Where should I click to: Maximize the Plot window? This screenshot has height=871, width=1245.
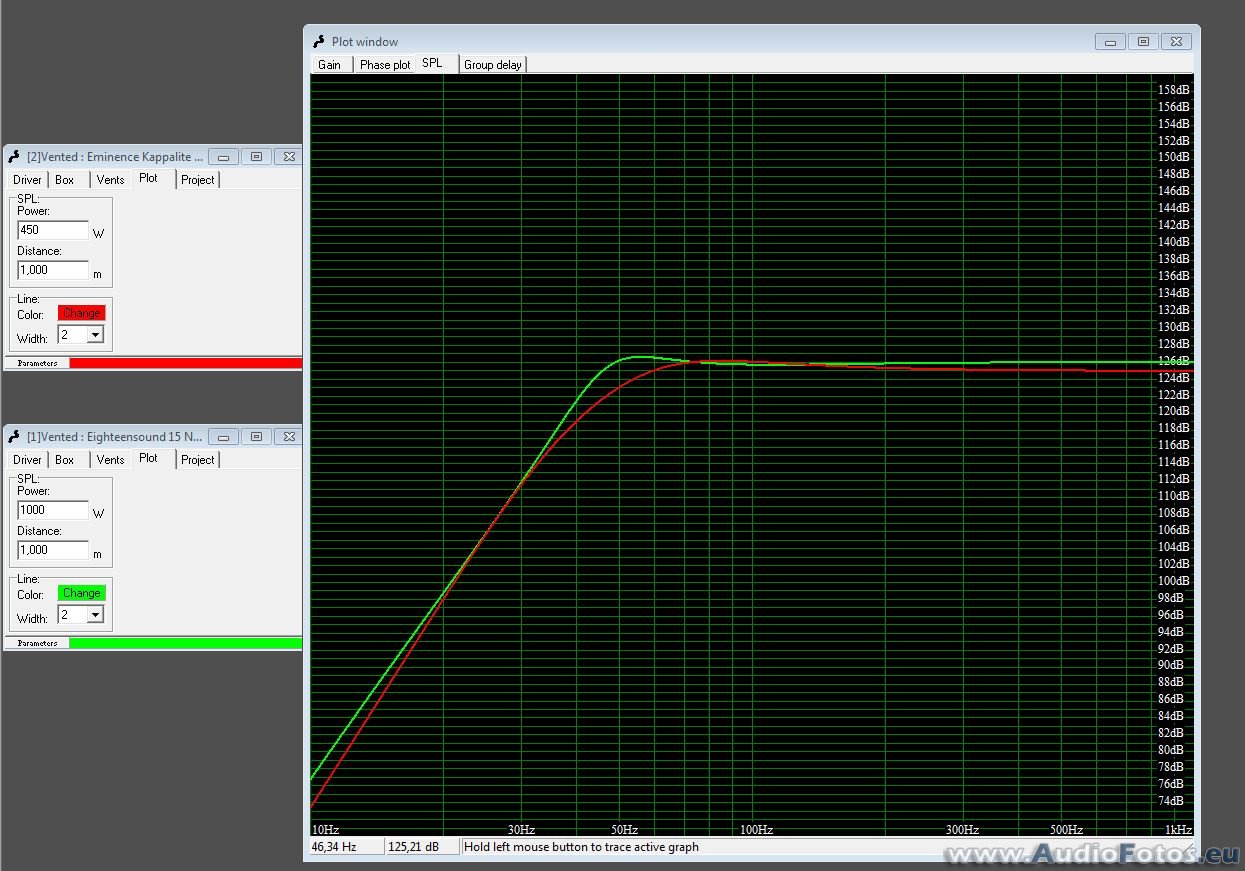click(1143, 41)
